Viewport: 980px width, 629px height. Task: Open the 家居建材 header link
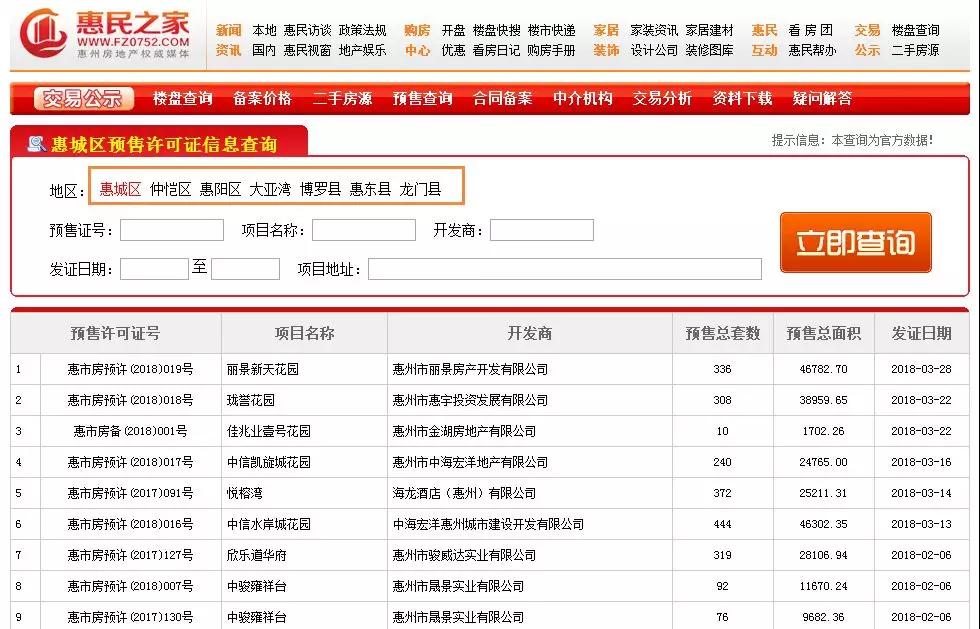coord(710,30)
